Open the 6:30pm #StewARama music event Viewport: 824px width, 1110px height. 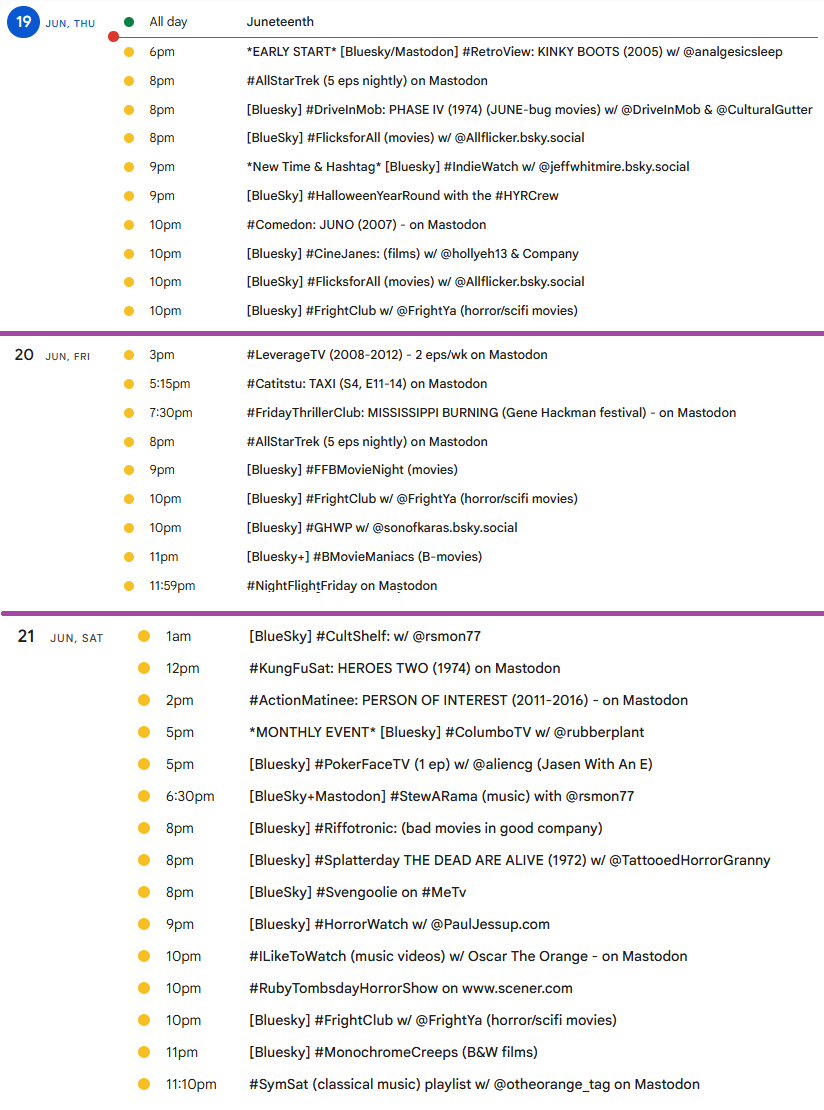point(441,796)
